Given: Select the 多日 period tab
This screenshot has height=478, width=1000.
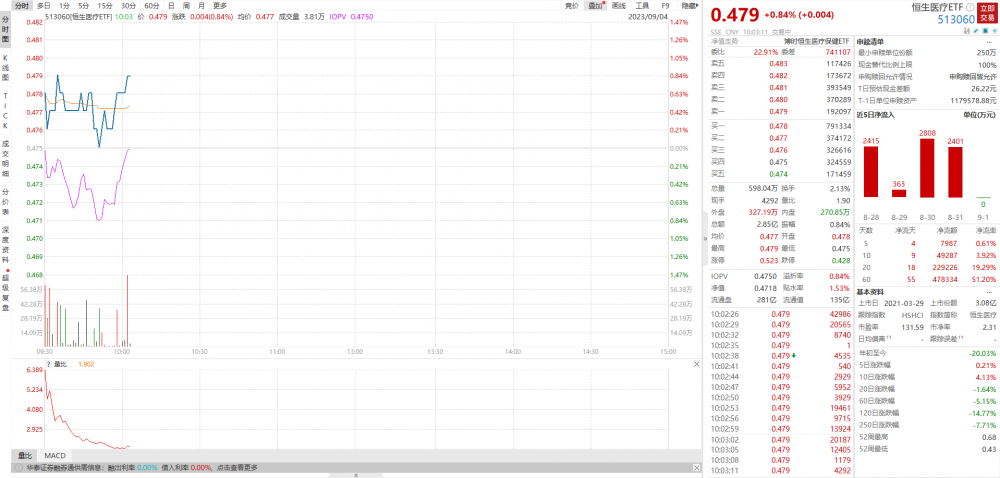Looking at the screenshot, I should pyautogui.click(x=43, y=5).
